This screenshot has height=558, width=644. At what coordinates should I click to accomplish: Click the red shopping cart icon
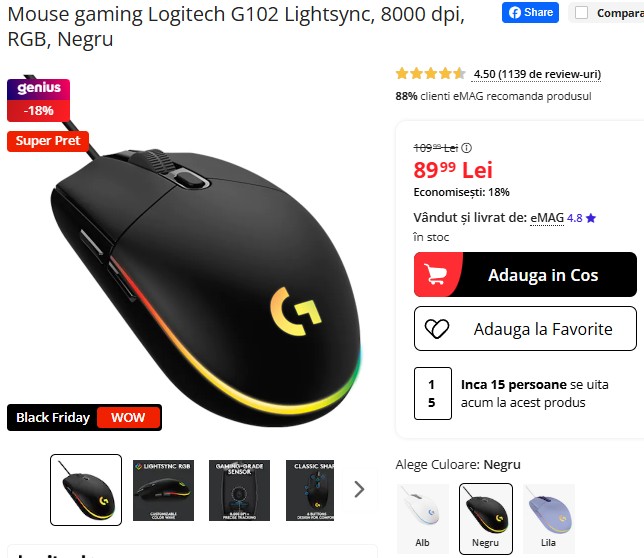point(436,274)
